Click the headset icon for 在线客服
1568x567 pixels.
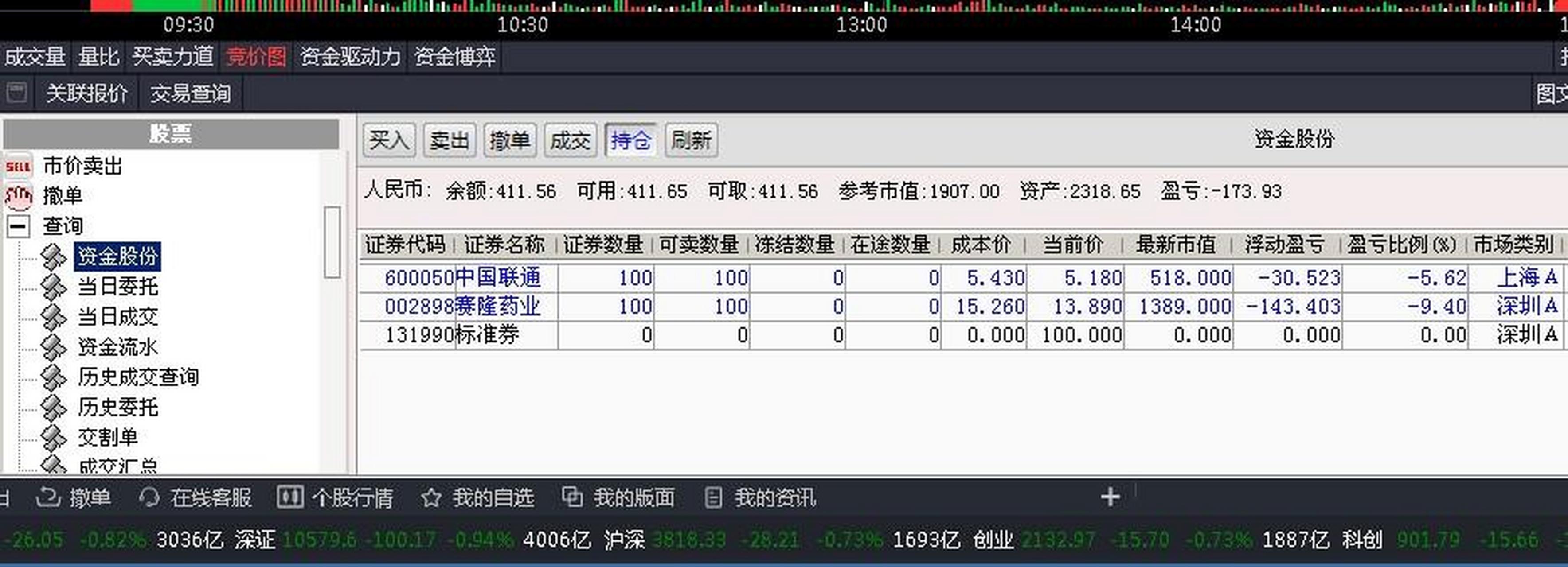149,497
